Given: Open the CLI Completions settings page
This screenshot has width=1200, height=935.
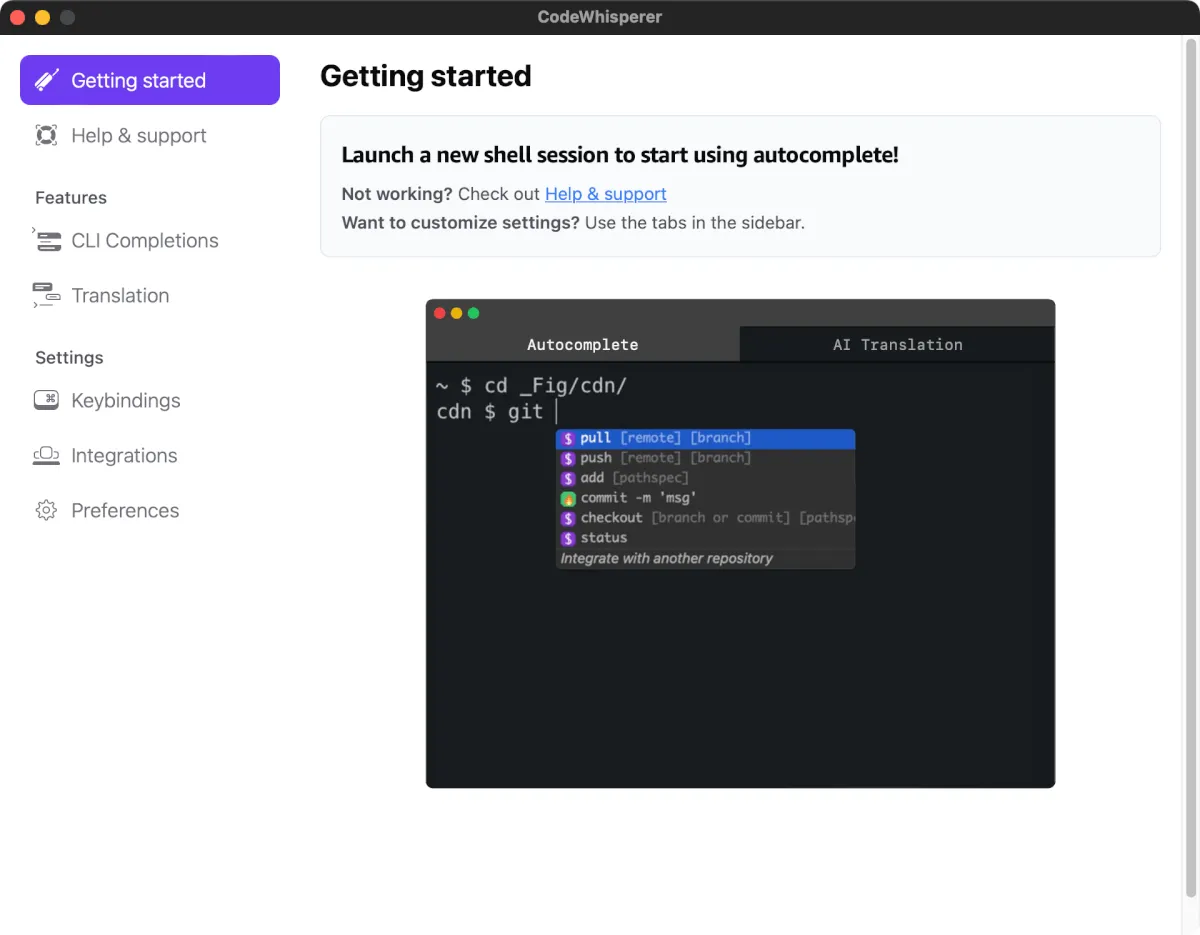Looking at the screenshot, I should point(144,240).
